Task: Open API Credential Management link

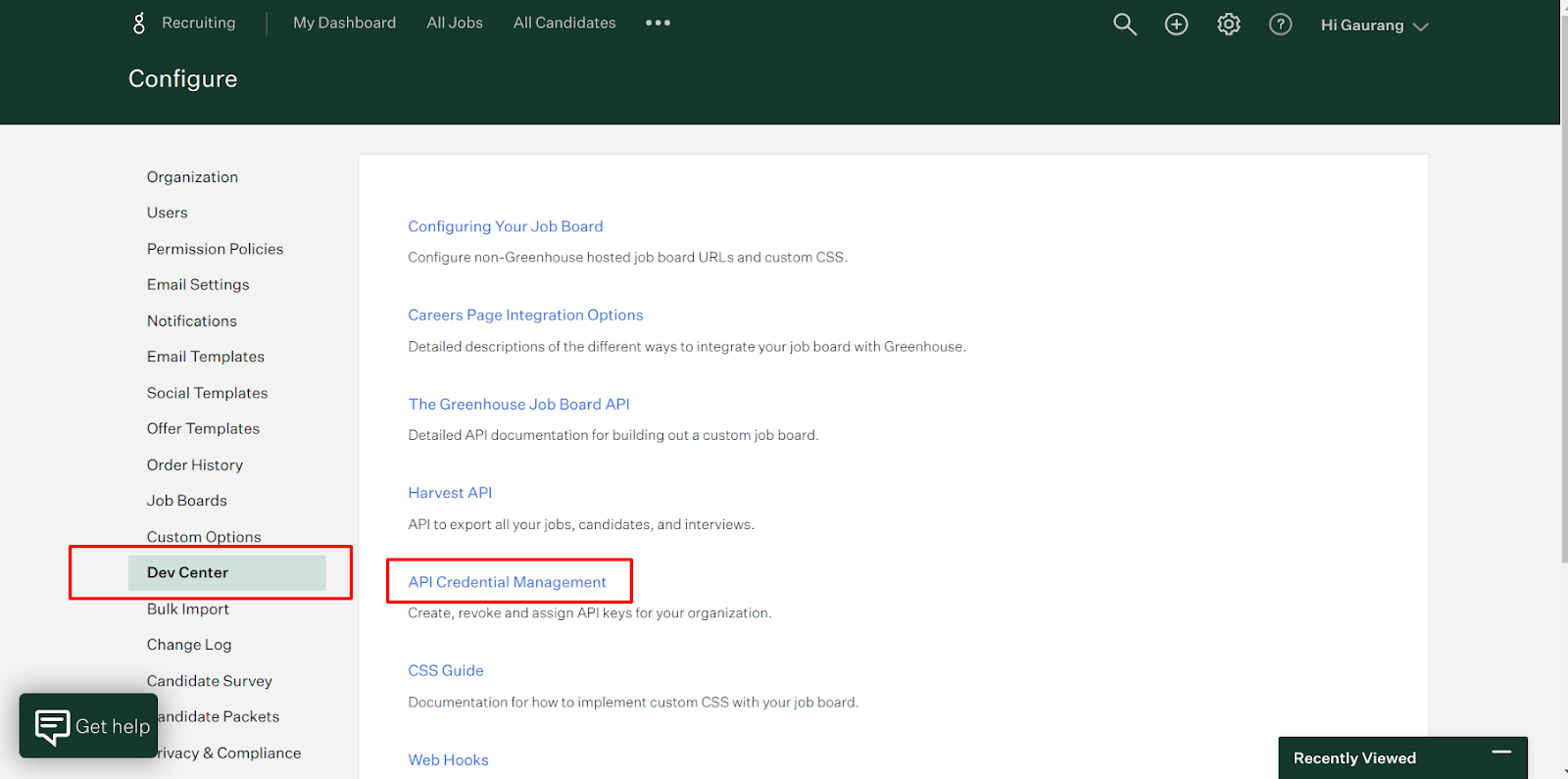Action: click(x=507, y=582)
